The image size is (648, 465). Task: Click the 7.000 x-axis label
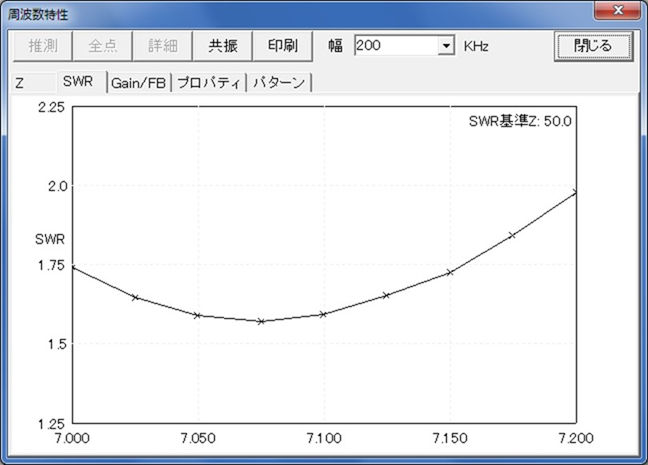click(x=72, y=438)
